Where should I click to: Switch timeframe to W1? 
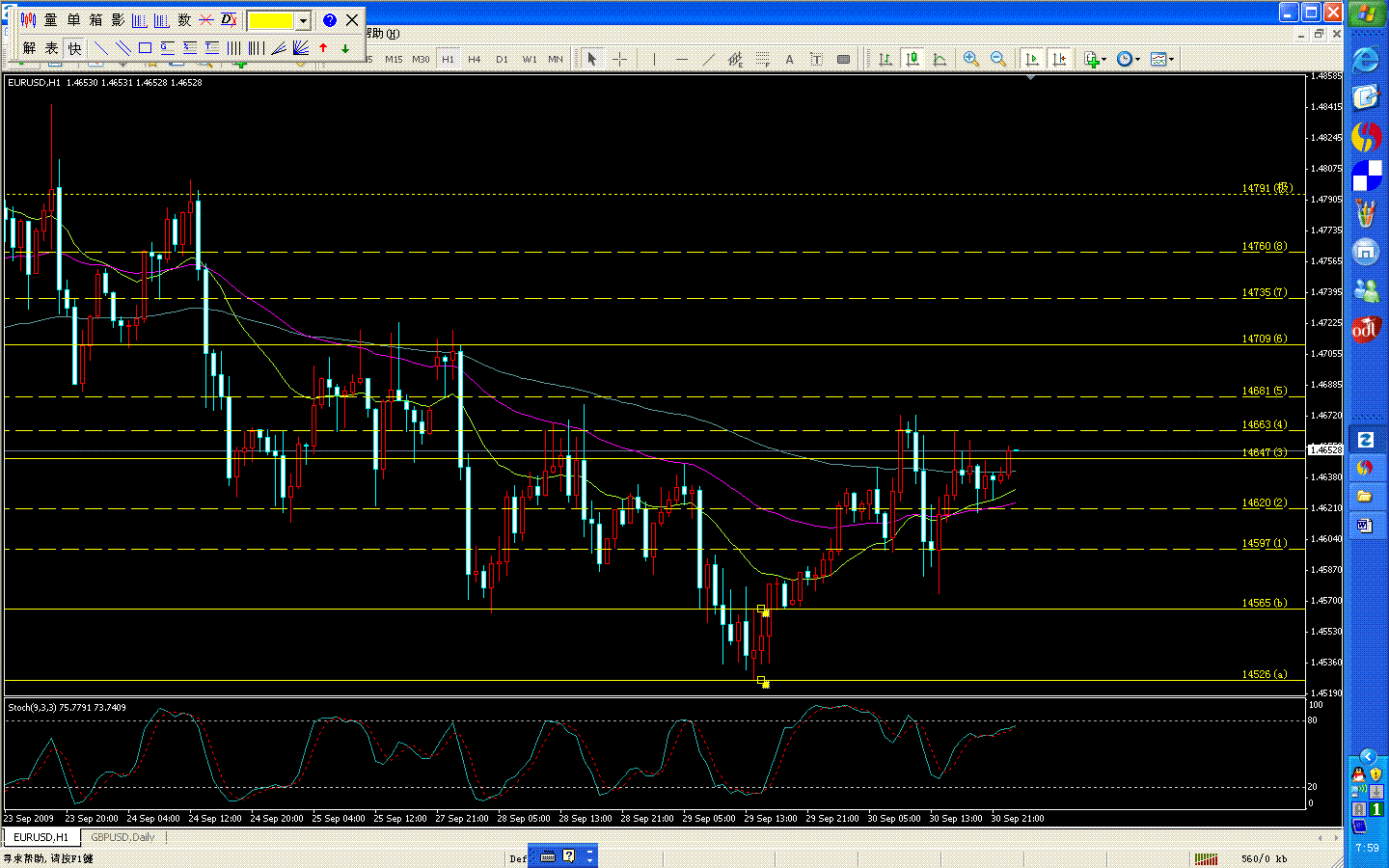tap(530, 60)
